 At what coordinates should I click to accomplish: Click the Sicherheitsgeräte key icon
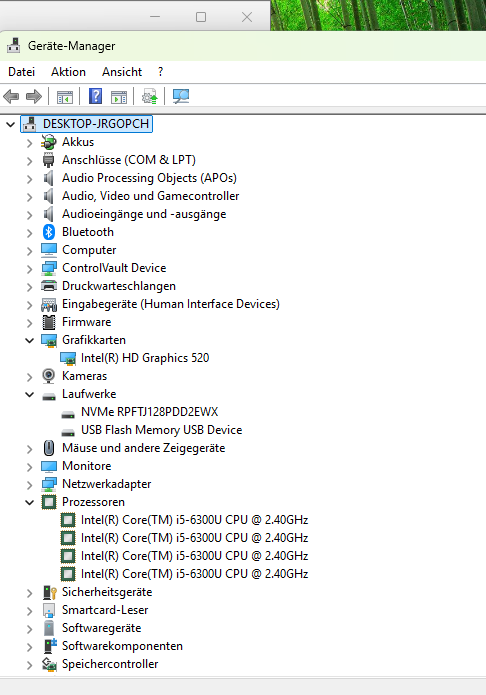(x=50, y=592)
